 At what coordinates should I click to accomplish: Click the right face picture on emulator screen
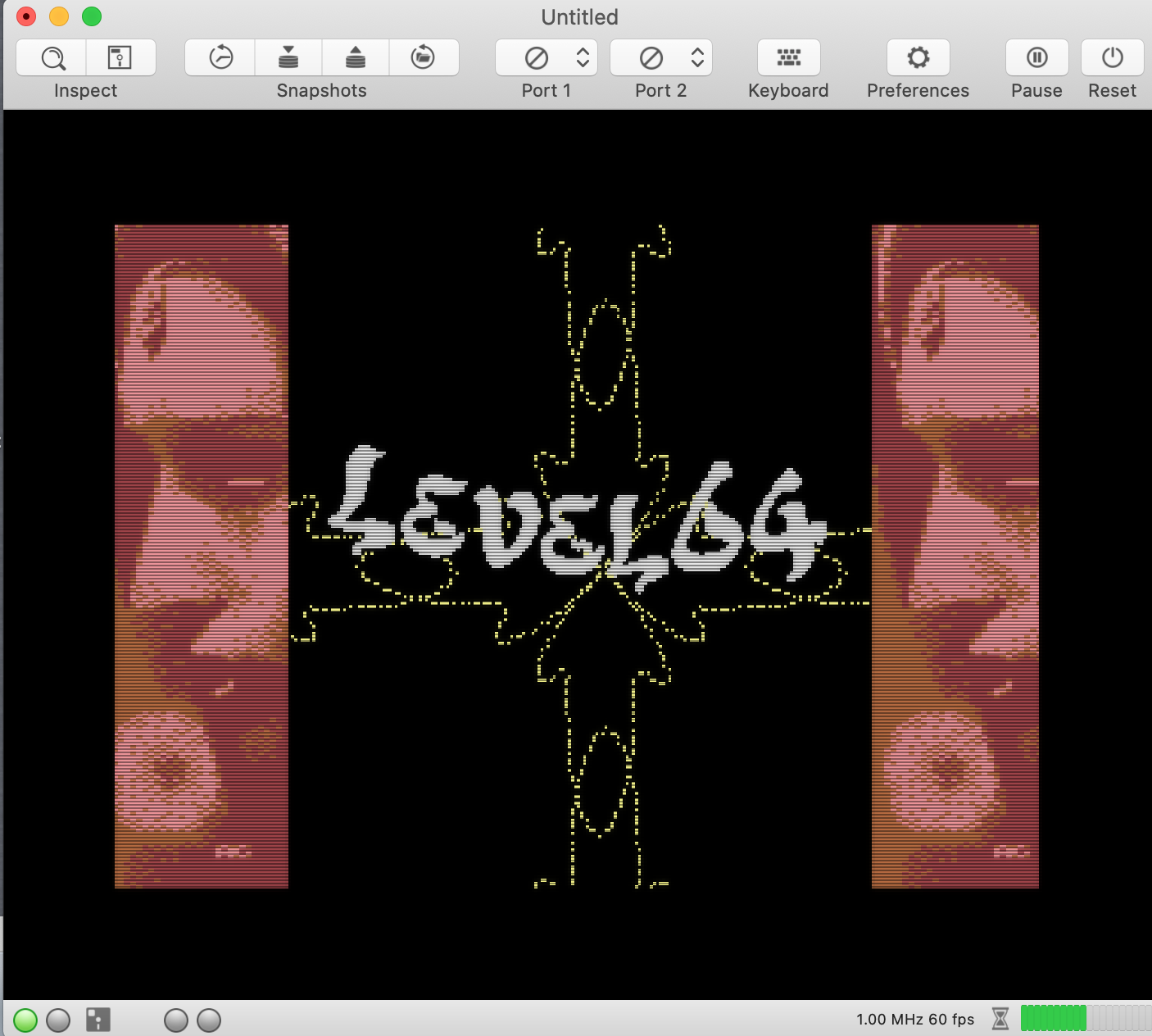pyautogui.click(x=955, y=557)
